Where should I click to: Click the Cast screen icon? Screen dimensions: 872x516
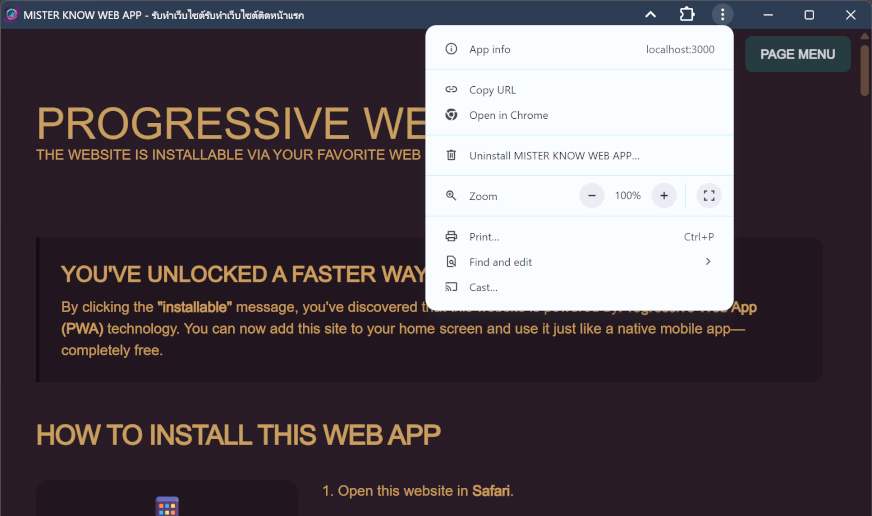451,287
